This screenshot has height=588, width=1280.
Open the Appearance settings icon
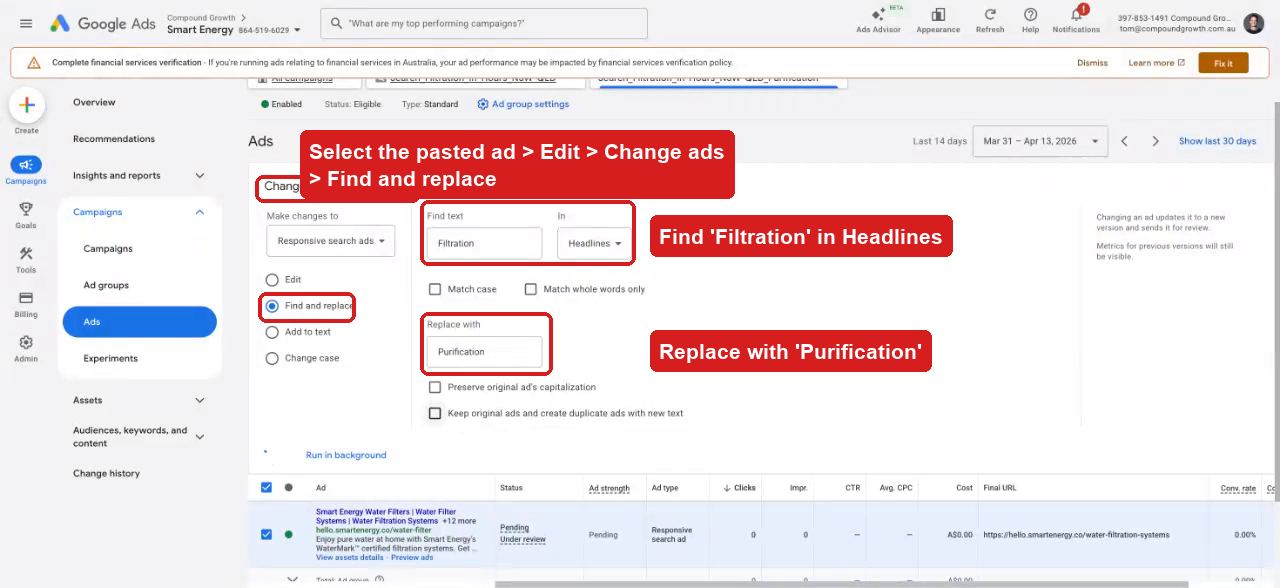tap(938, 15)
